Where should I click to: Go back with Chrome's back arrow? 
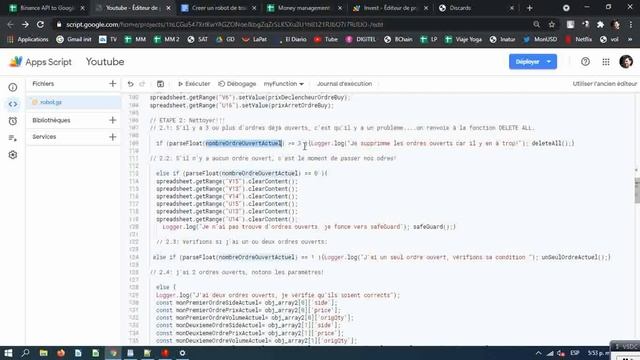click(x=10, y=24)
